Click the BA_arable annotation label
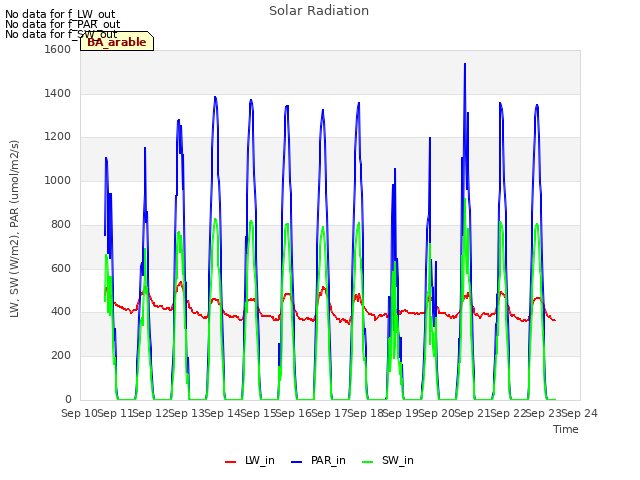 click(x=117, y=42)
